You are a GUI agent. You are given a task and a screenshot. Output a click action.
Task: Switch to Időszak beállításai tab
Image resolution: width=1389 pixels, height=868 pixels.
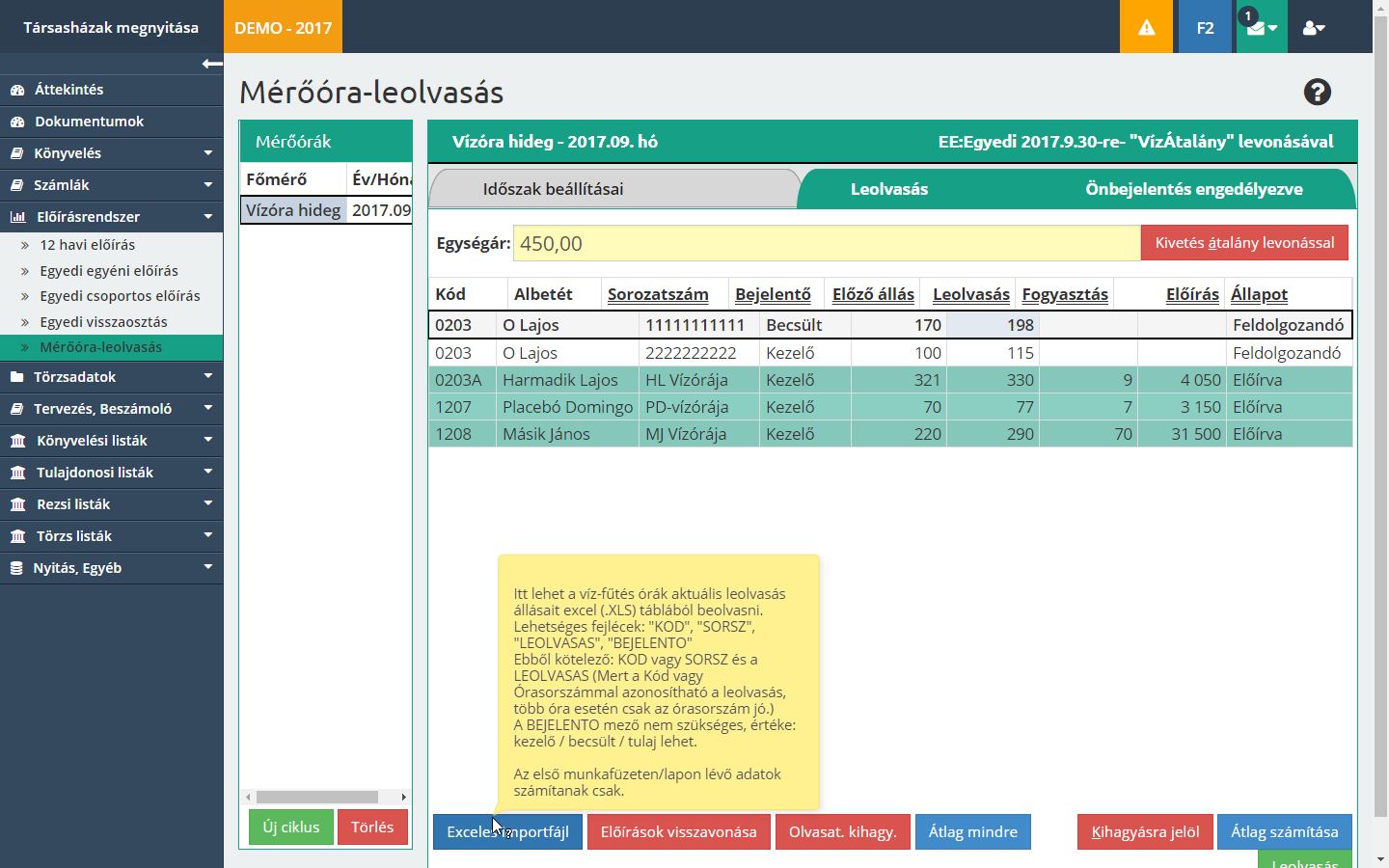(x=553, y=189)
